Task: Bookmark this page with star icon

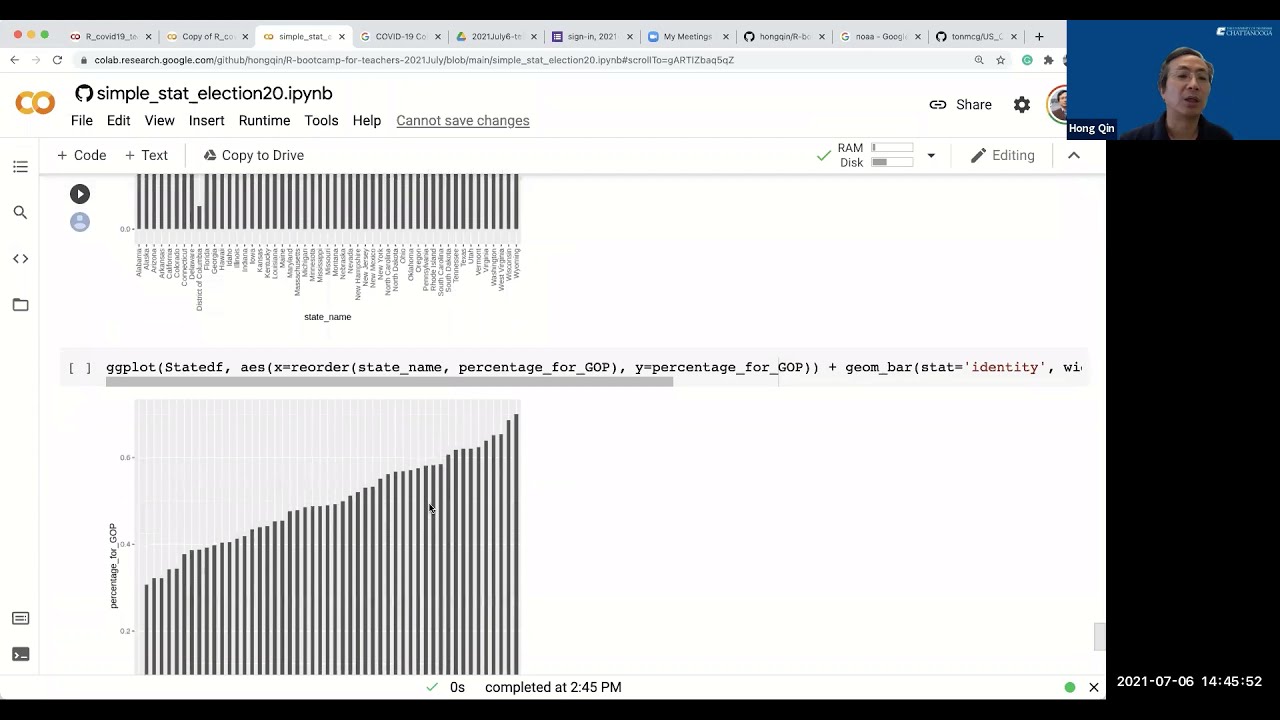Action: click(x=1000, y=60)
